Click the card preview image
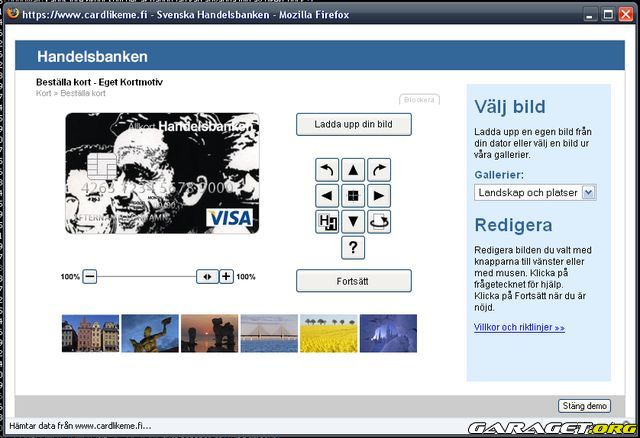Viewport: 640px width, 438px height. tap(162, 173)
